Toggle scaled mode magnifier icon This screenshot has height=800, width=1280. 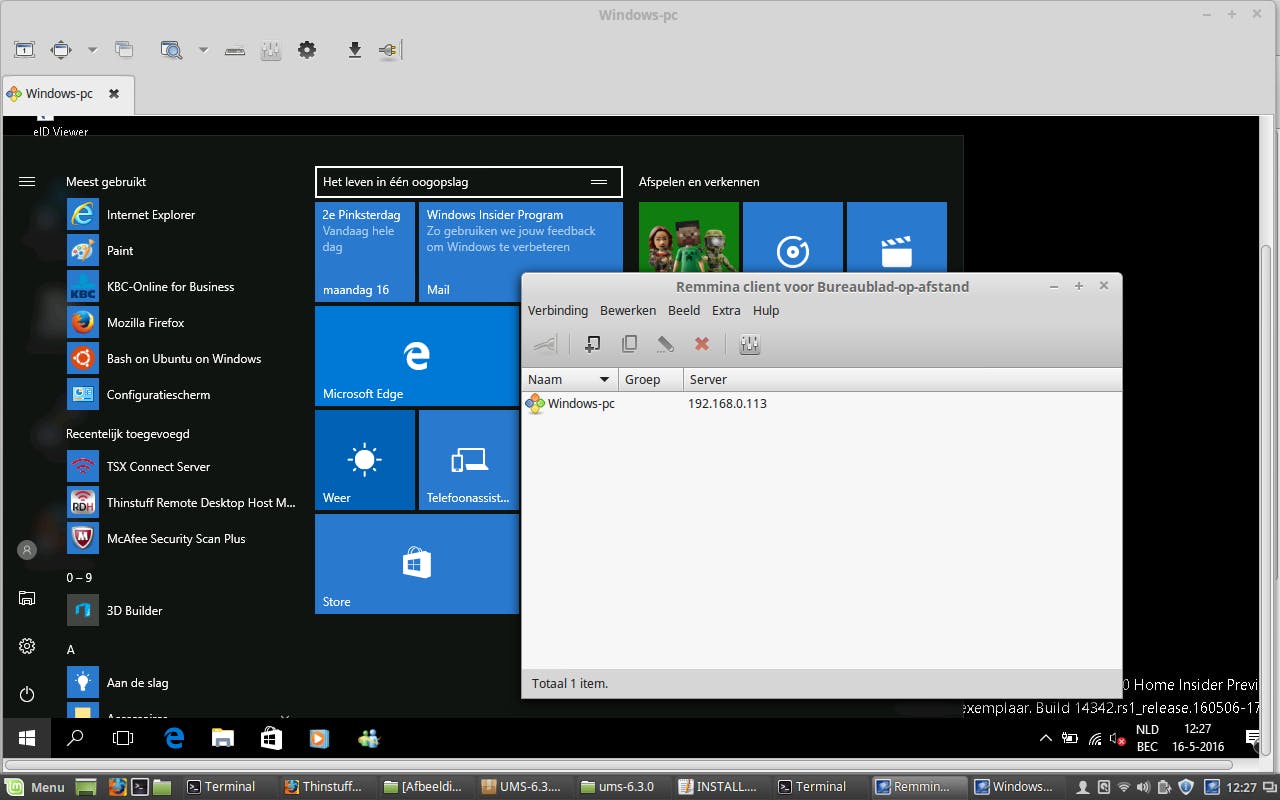(x=172, y=50)
